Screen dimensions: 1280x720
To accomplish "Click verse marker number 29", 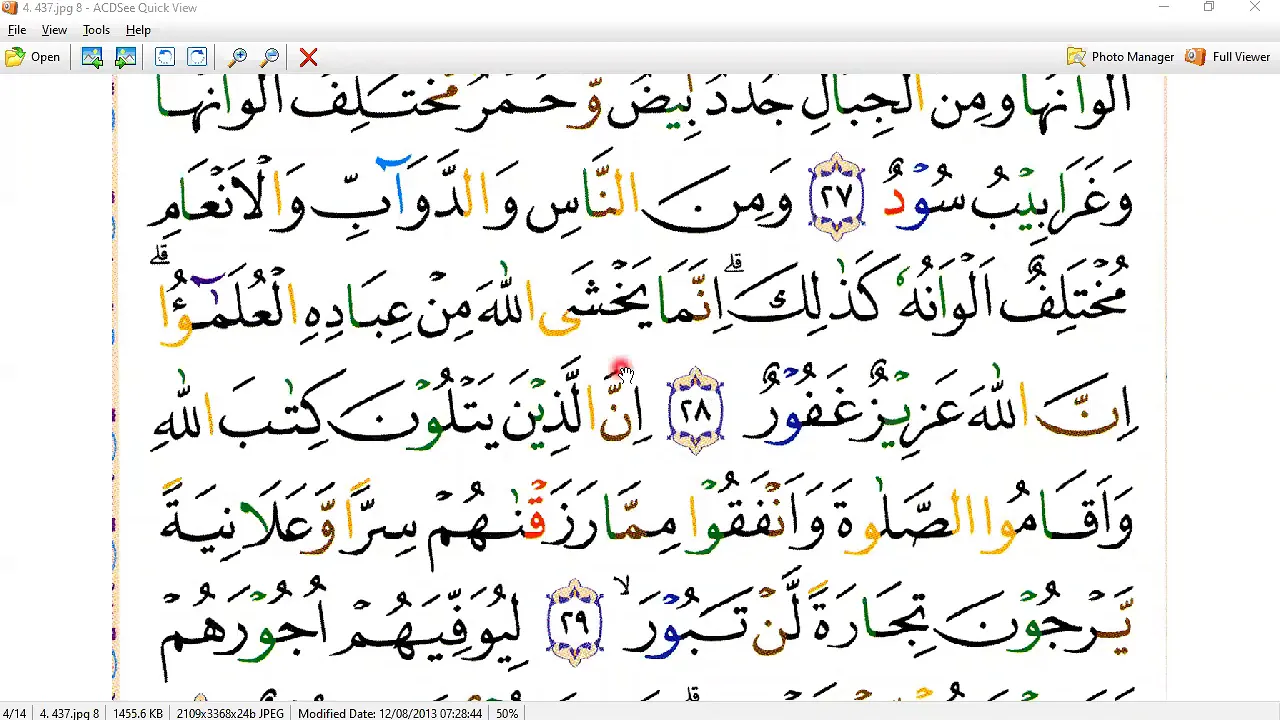I will click(575, 622).
